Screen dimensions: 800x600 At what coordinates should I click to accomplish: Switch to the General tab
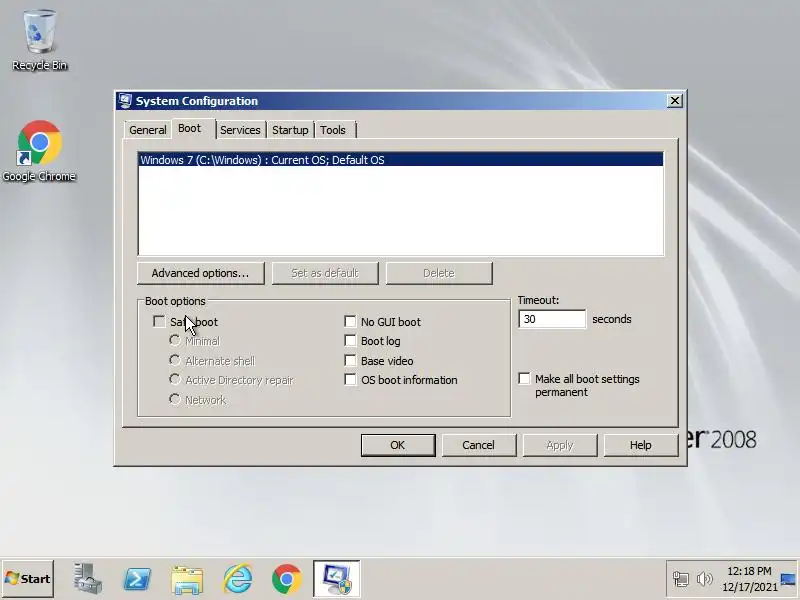coord(147,130)
